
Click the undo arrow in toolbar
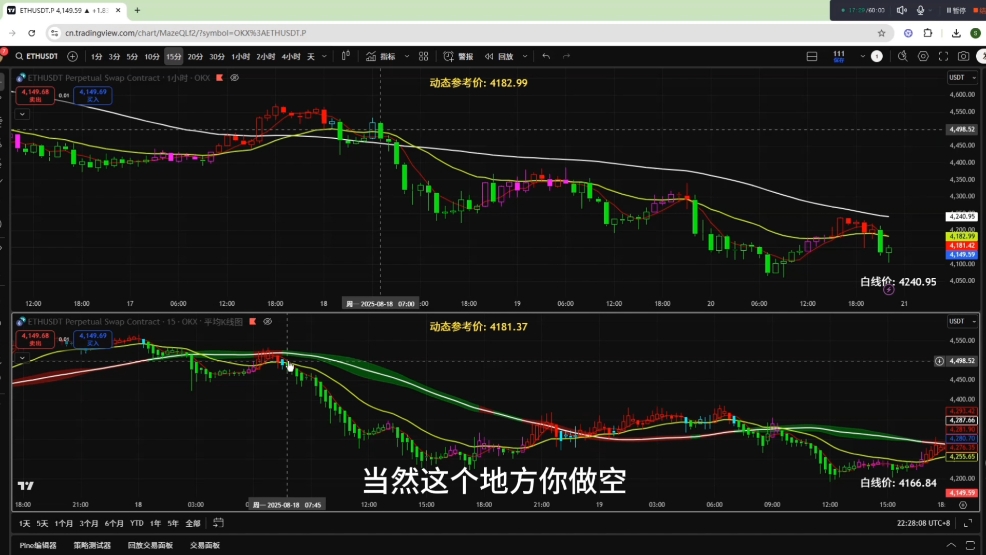tap(545, 56)
